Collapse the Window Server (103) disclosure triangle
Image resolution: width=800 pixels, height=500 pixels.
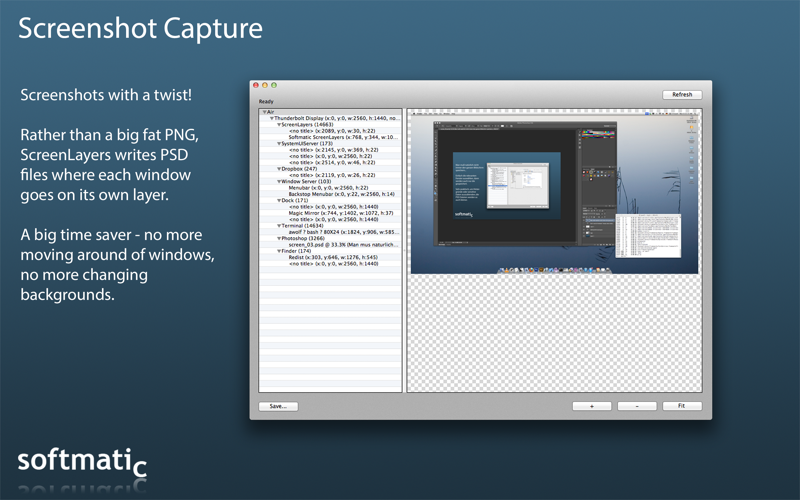pos(279,181)
